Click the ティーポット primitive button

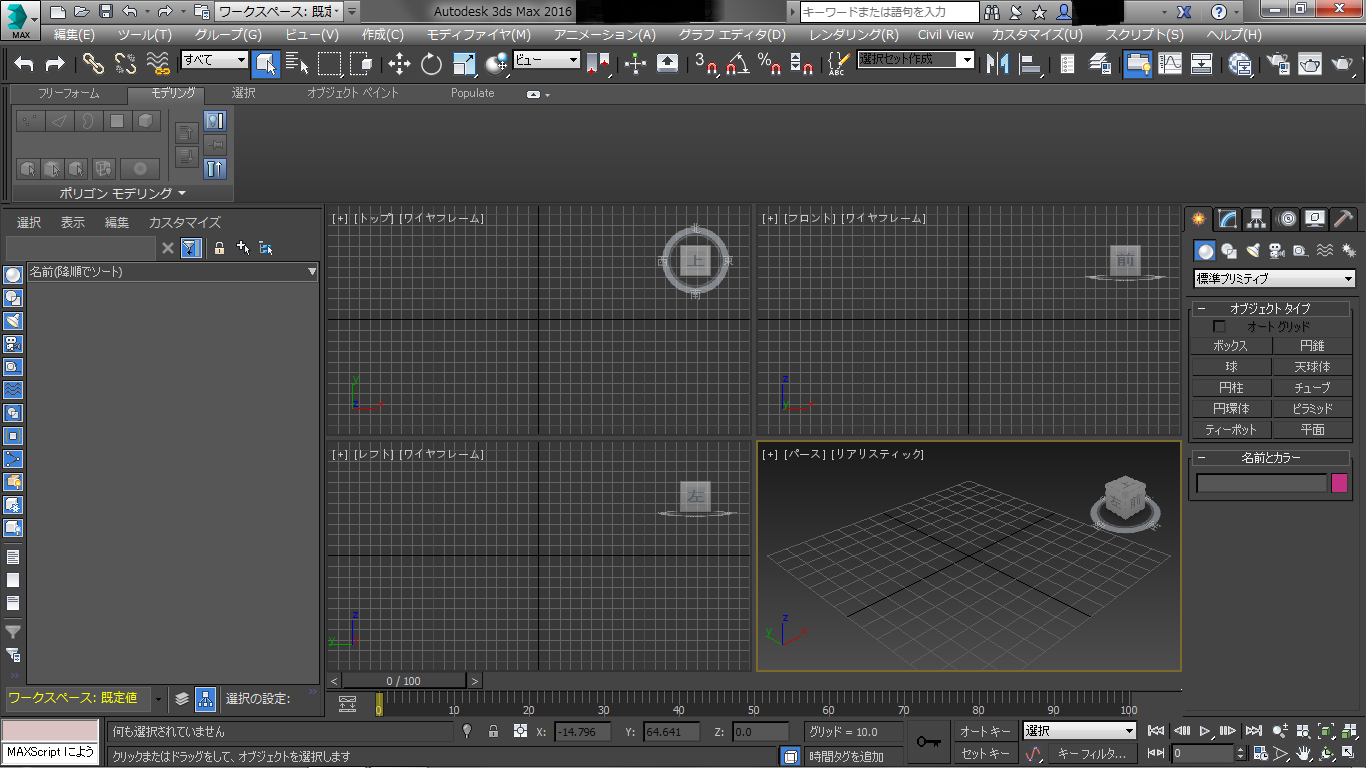pos(1231,430)
